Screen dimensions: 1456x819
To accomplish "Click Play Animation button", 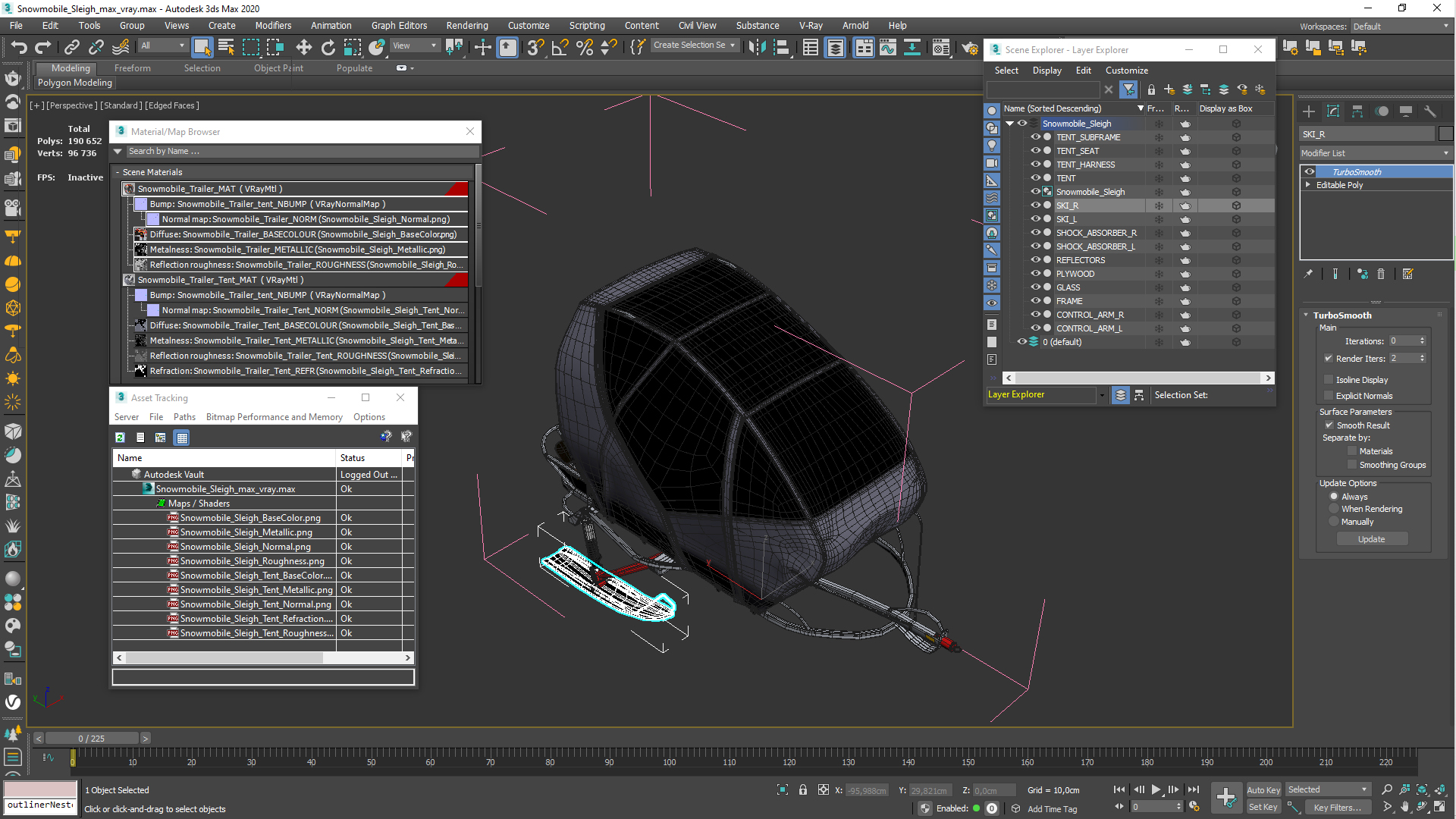I will pyautogui.click(x=1156, y=789).
